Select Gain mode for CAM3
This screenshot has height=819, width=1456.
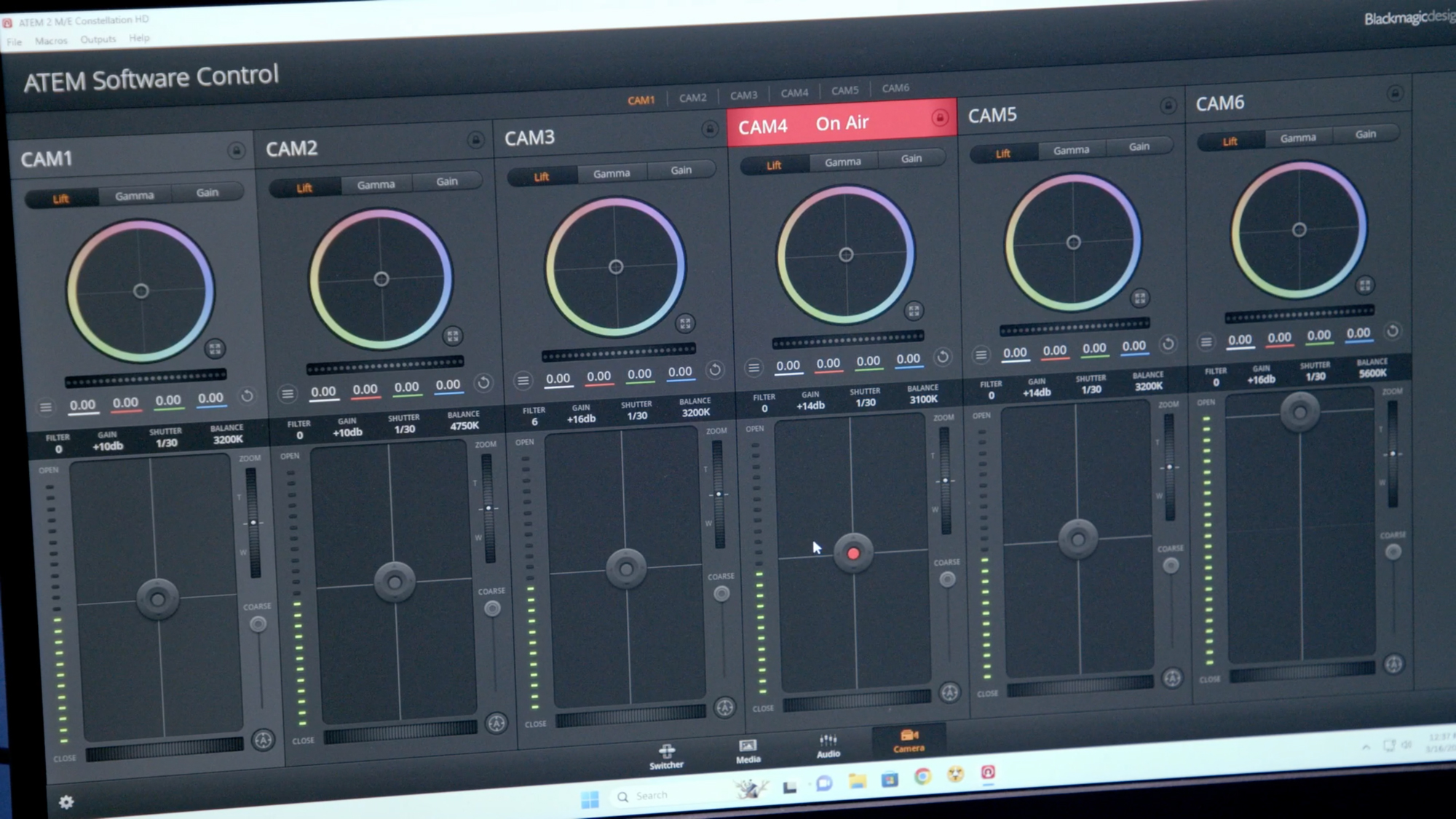pyautogui.click(x=681, y=170)
